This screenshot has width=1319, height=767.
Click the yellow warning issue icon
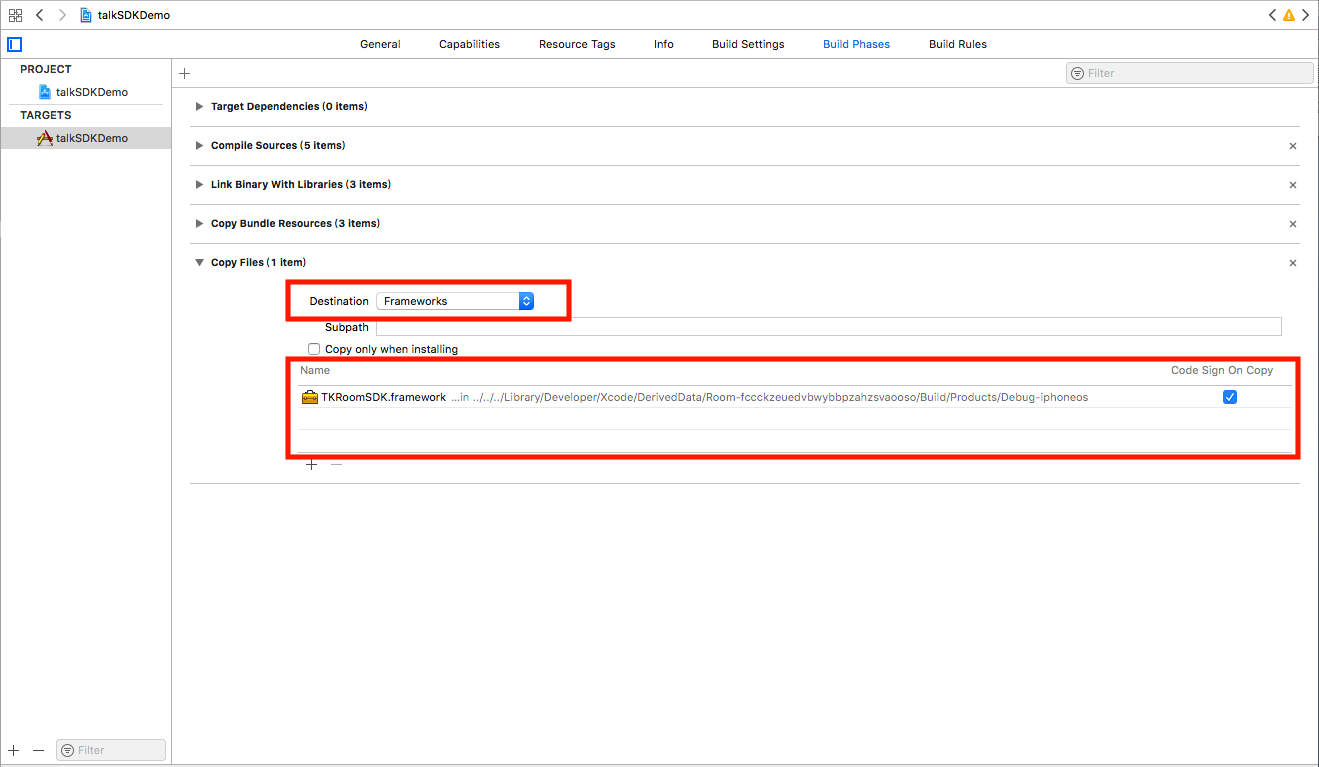[1289, 15]
